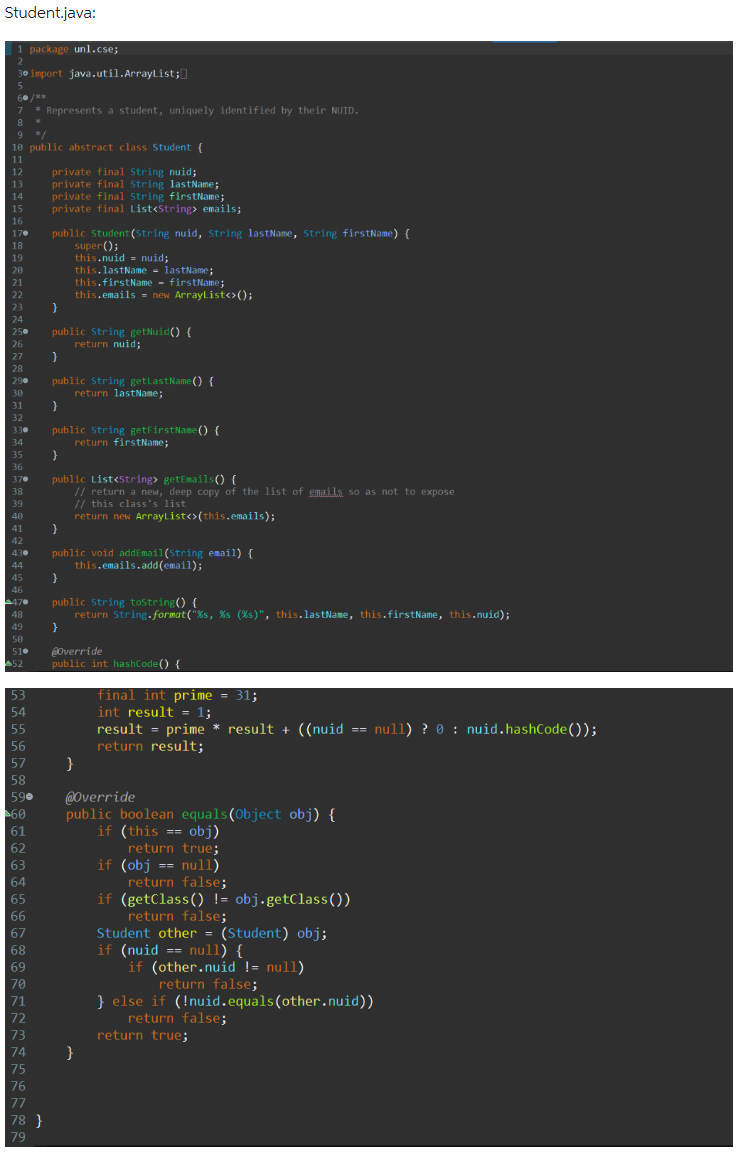This screenshot has height=1158, width=744.
Task: Collapse the getEmails method fold on line 37
Action: (25, 479)
